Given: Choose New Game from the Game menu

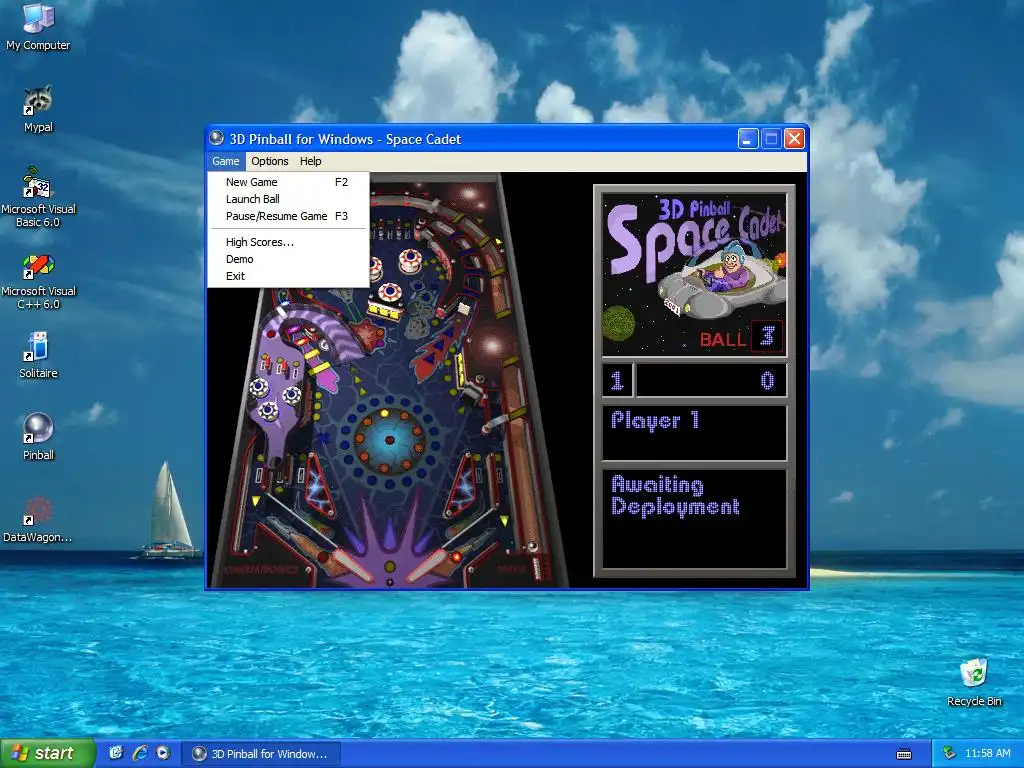Looking at the screenshot, I should pos(288,182).
